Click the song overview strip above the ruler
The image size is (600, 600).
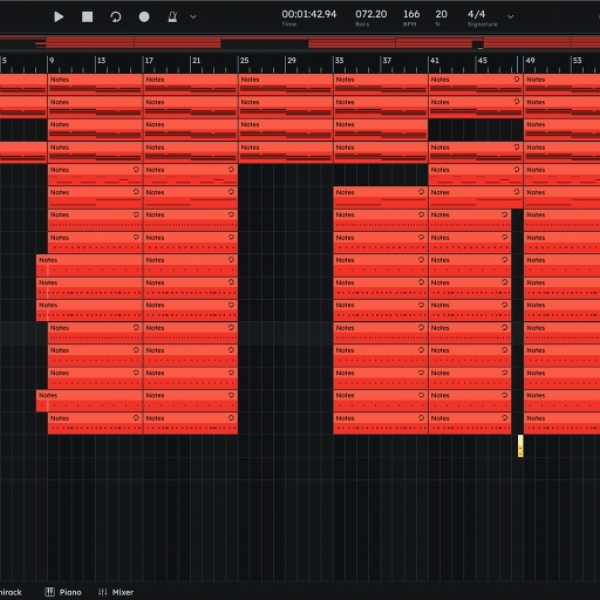[x=300, y=42]
